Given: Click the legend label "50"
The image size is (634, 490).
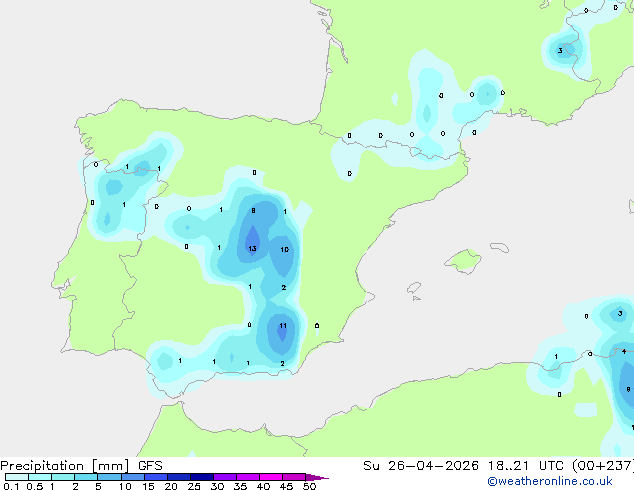Looking at the screenshot, I should click(x=309, y=486).
